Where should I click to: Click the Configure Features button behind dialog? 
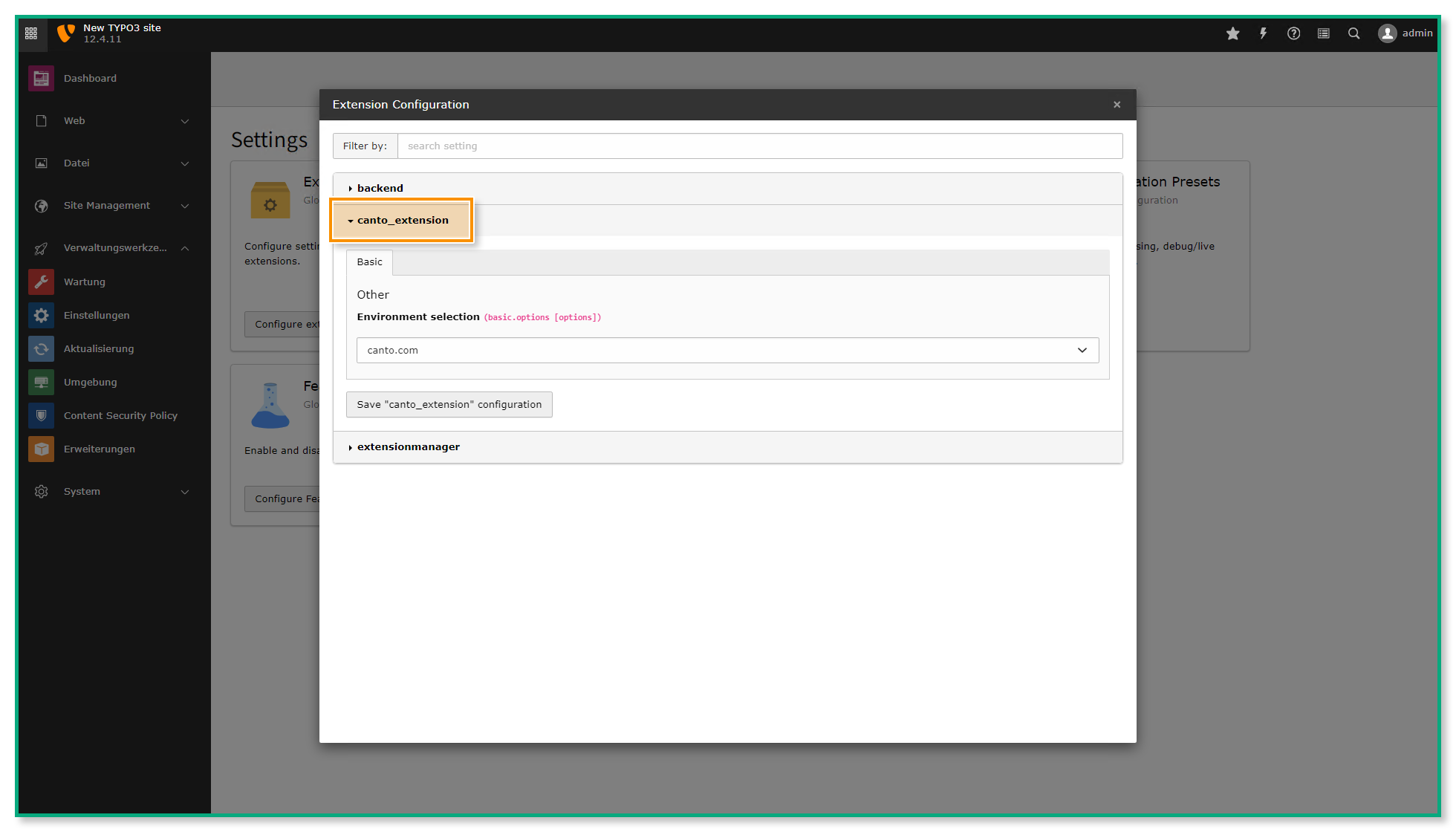point(283,498)
